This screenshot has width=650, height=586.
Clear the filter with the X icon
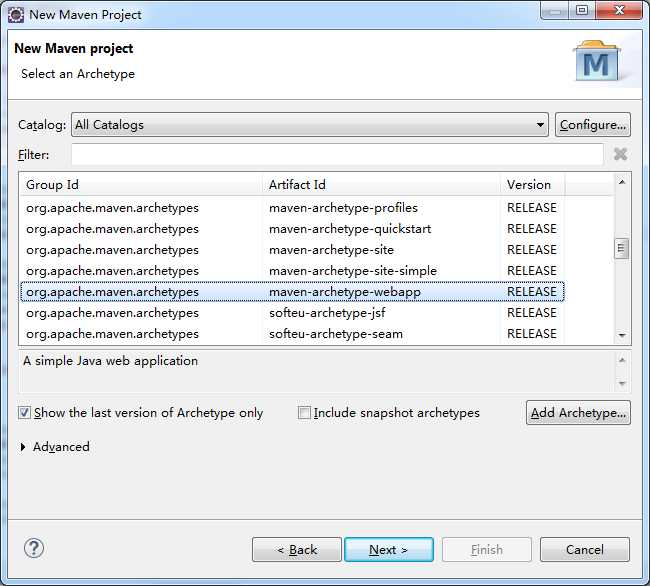[620, 155]
